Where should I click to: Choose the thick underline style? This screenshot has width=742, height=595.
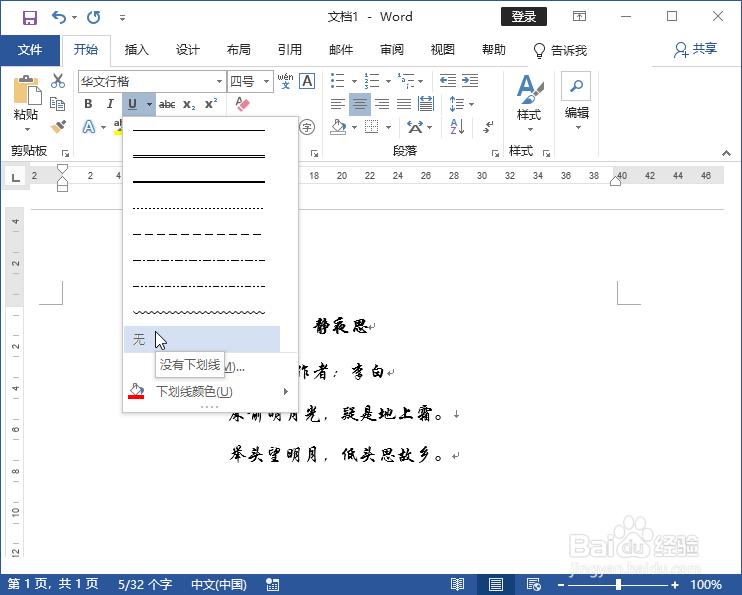coord(199,182)
